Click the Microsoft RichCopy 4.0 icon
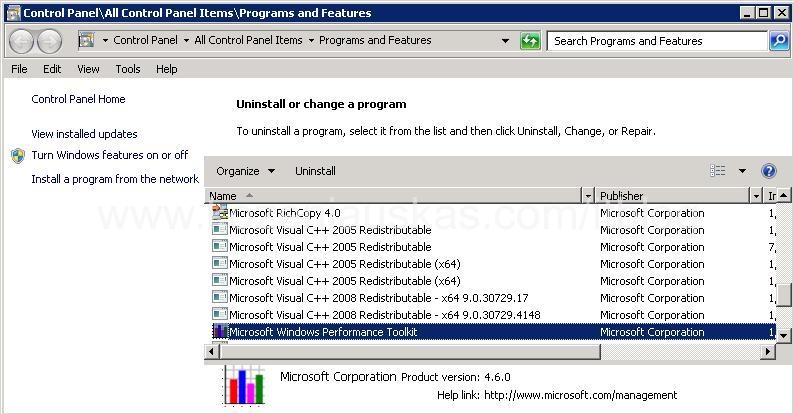This screenshot has width=794, height=414. (220, 213)
